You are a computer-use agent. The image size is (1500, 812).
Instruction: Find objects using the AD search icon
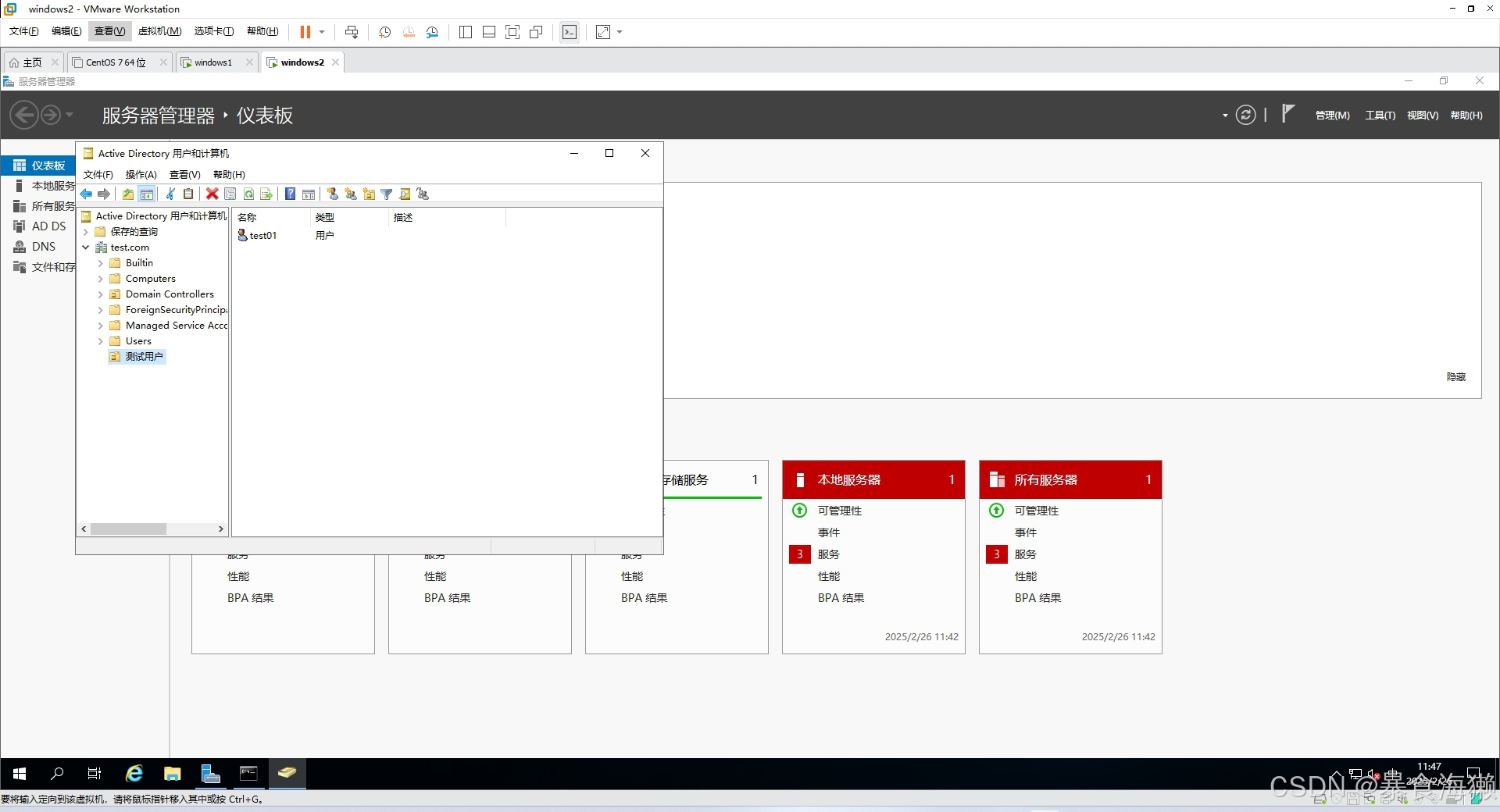pyautogui.click(x=405, y=194)
